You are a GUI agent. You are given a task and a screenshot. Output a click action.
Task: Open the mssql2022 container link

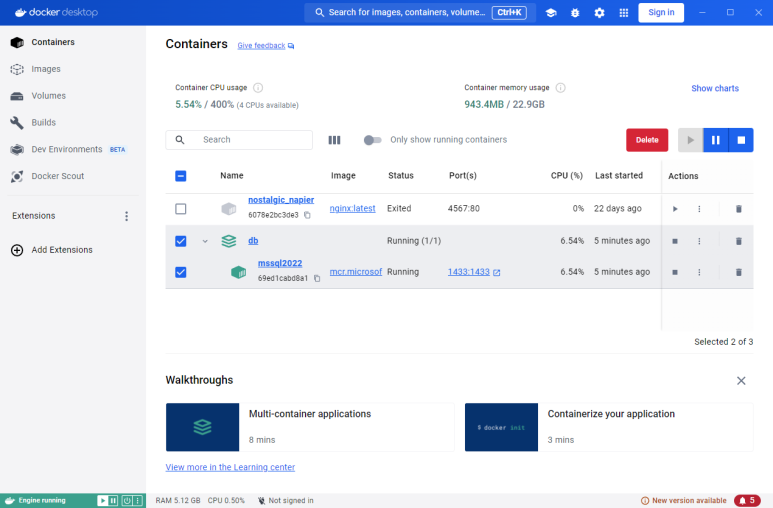click(x=280, y=263)
